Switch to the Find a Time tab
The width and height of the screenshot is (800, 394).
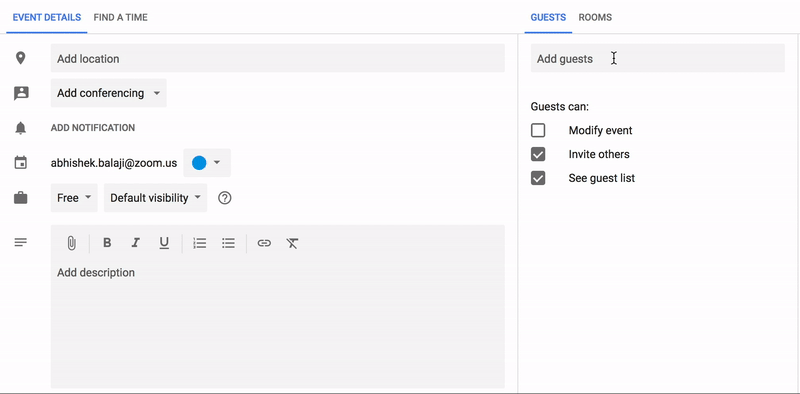click(120, 17)
